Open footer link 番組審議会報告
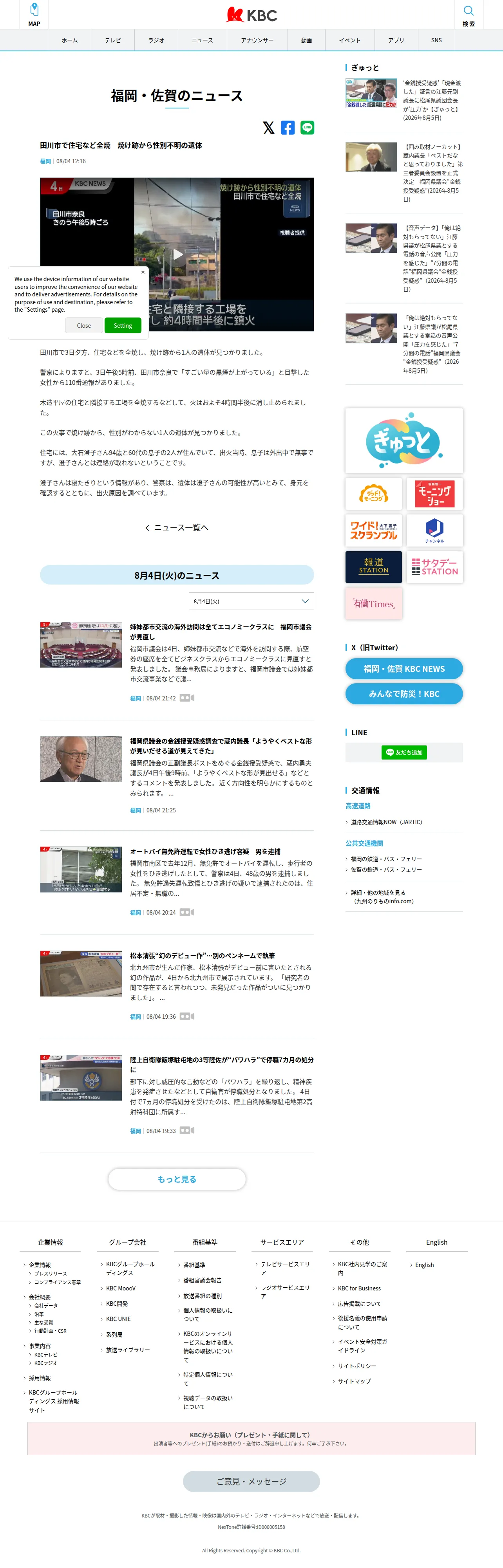The height and width of the screenshot is (1568, 503). tap(202, 1280)
